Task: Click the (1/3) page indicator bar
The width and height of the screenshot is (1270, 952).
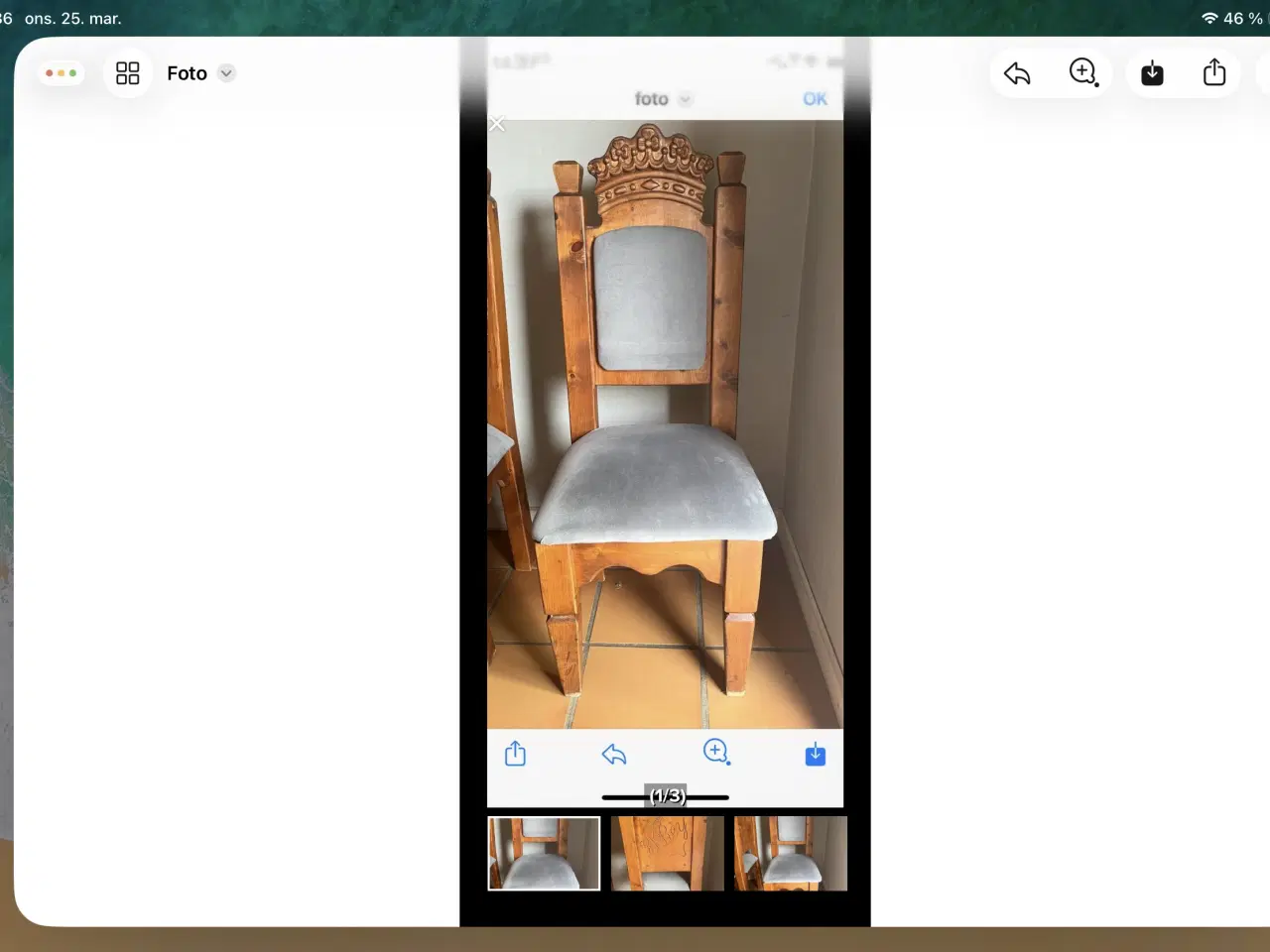Action: (x=666, y=796)
